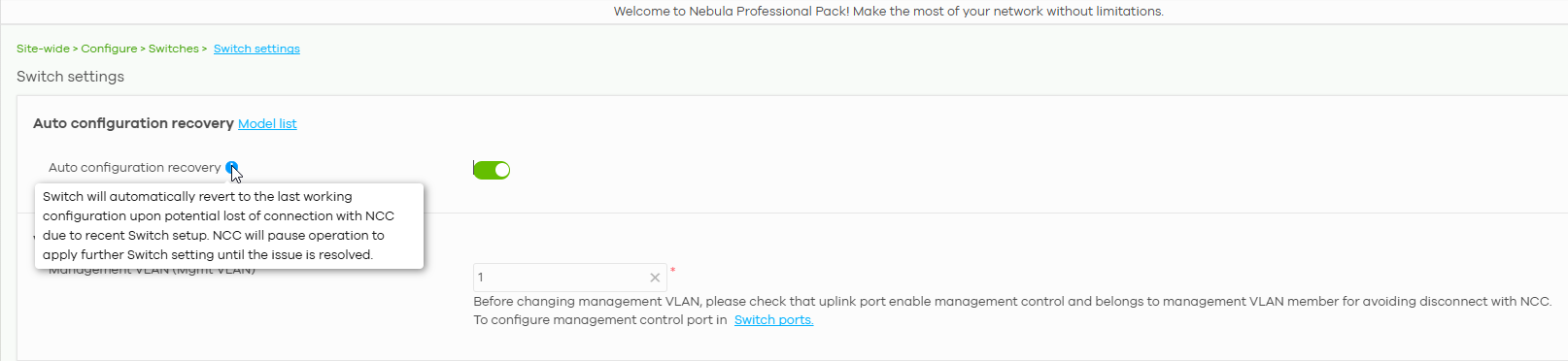
Task: Focus the Management VLAN input field
Action: pos(562,278)
